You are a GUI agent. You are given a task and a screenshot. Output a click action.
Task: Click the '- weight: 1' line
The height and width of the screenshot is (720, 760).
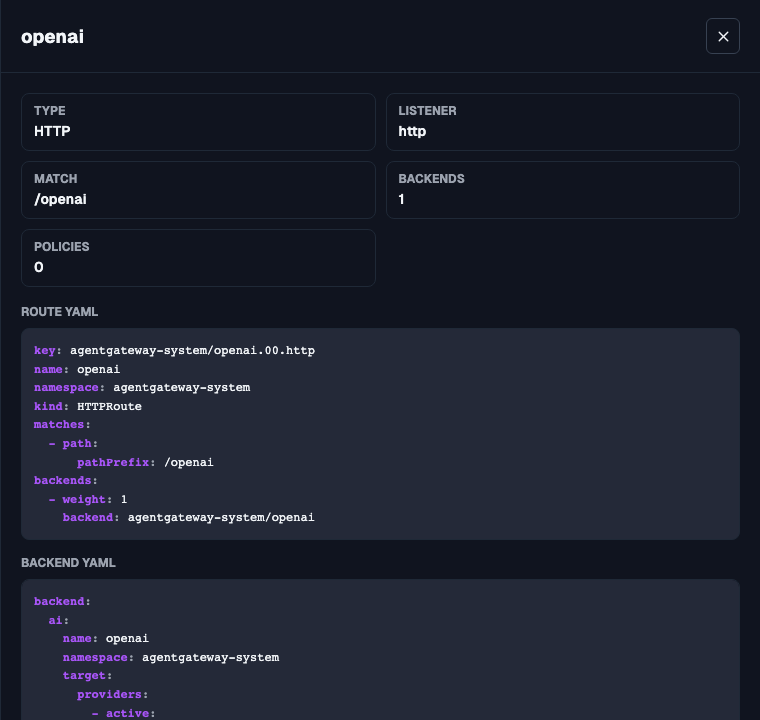(88, 499)
